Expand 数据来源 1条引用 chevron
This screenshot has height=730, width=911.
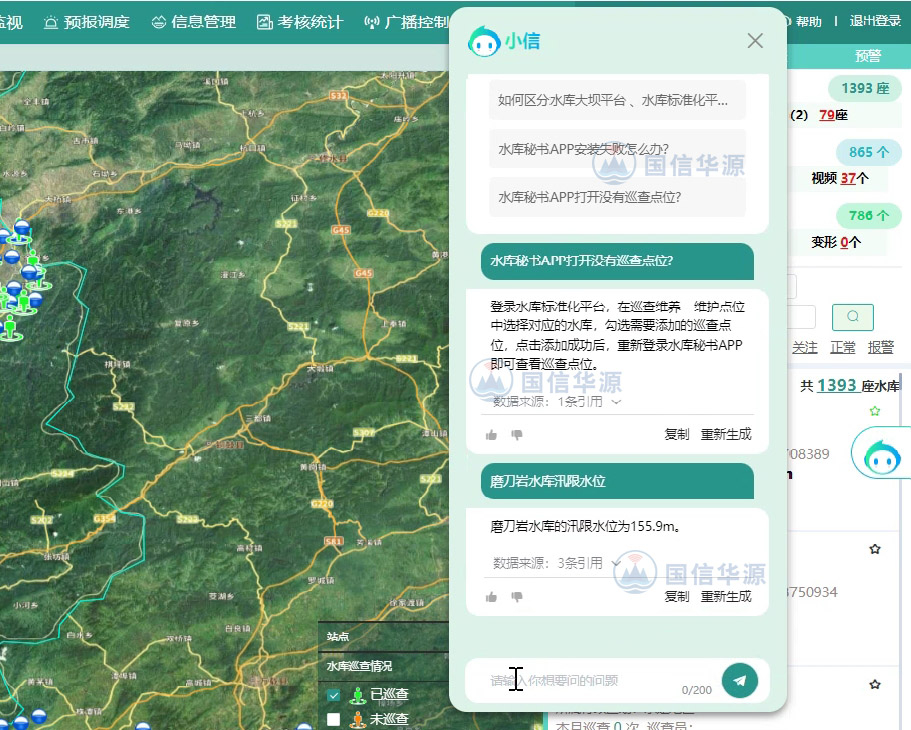pos(616,402)
